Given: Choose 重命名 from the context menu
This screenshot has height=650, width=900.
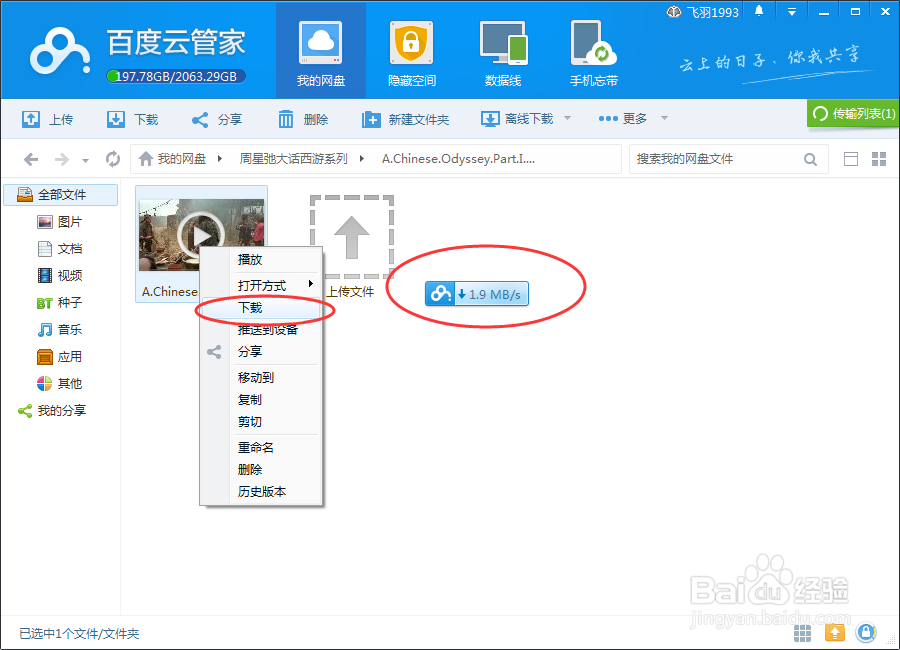Looking at the screenshot, I should click(x=263, y=447).
